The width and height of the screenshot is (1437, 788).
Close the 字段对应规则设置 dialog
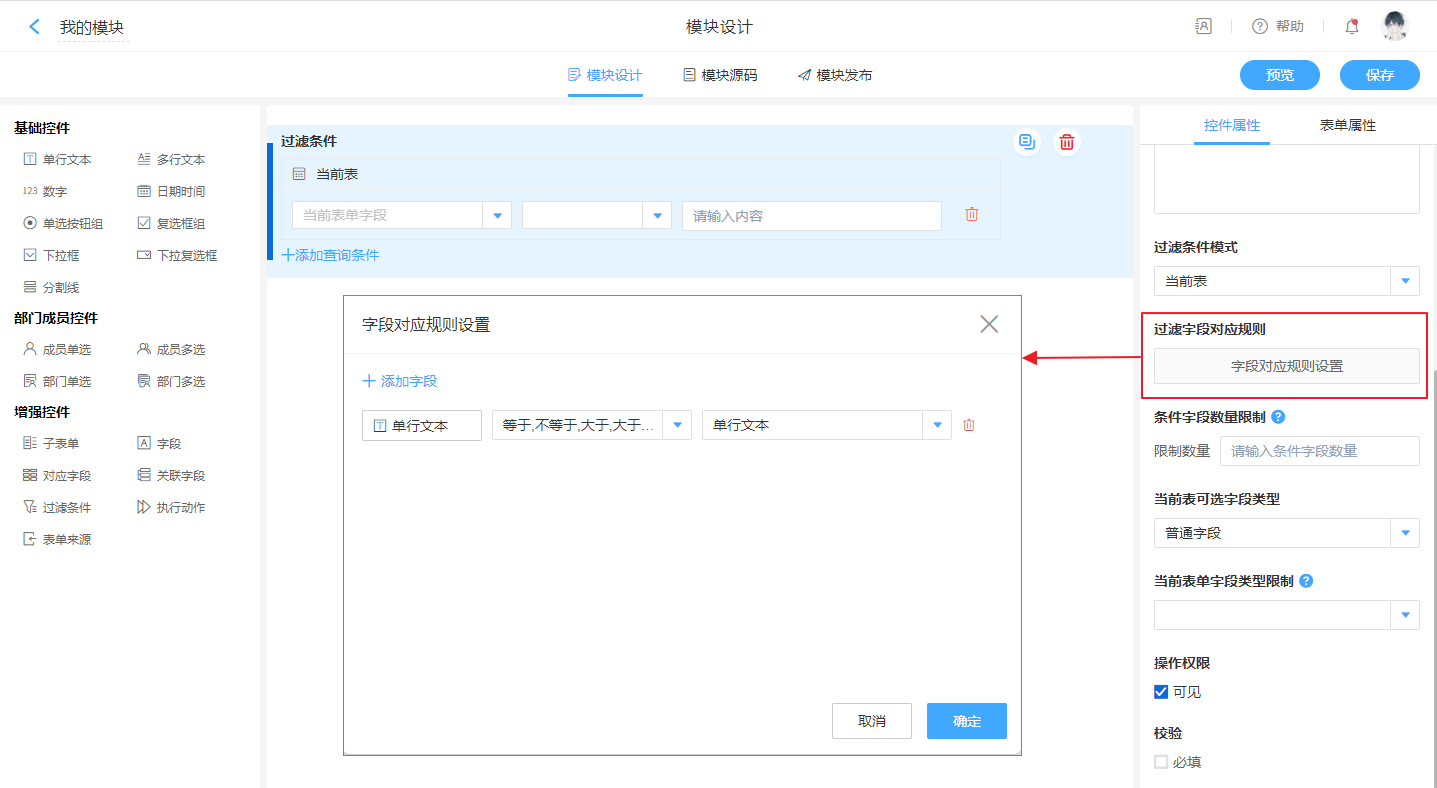click(989, 324)
